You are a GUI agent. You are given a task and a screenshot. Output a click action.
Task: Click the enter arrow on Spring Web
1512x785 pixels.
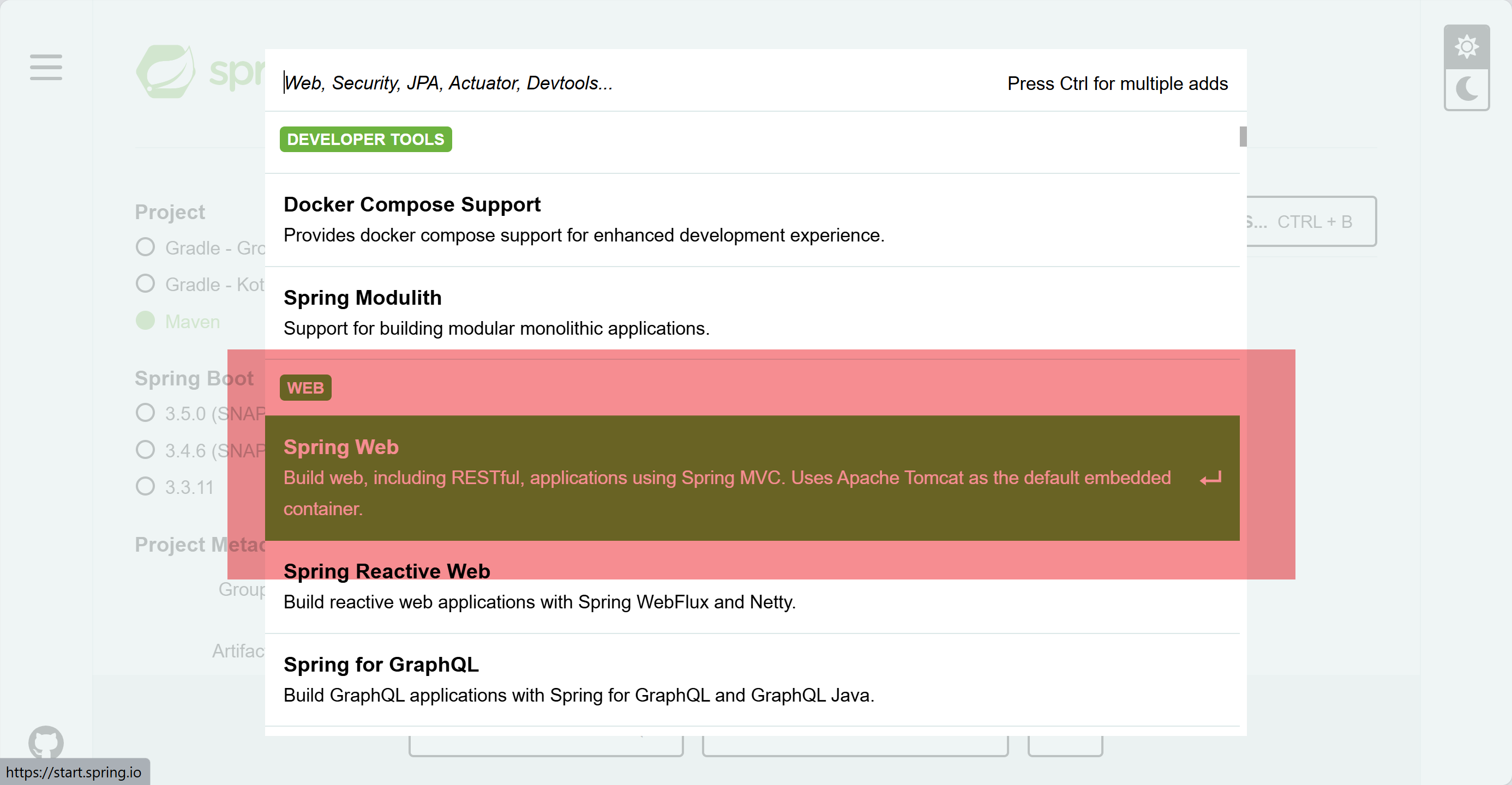(x=1210, y=479)
